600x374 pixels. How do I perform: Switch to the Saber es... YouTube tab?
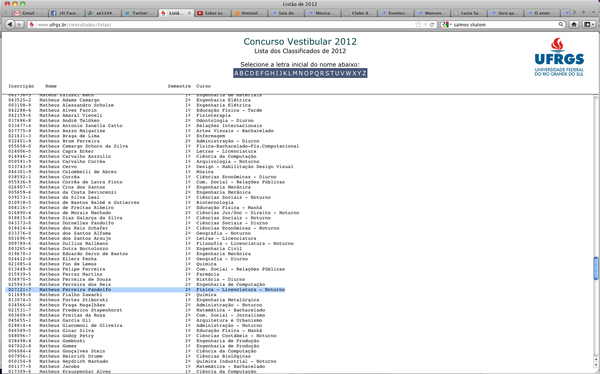pyautogui.click(x=212, y=13)
